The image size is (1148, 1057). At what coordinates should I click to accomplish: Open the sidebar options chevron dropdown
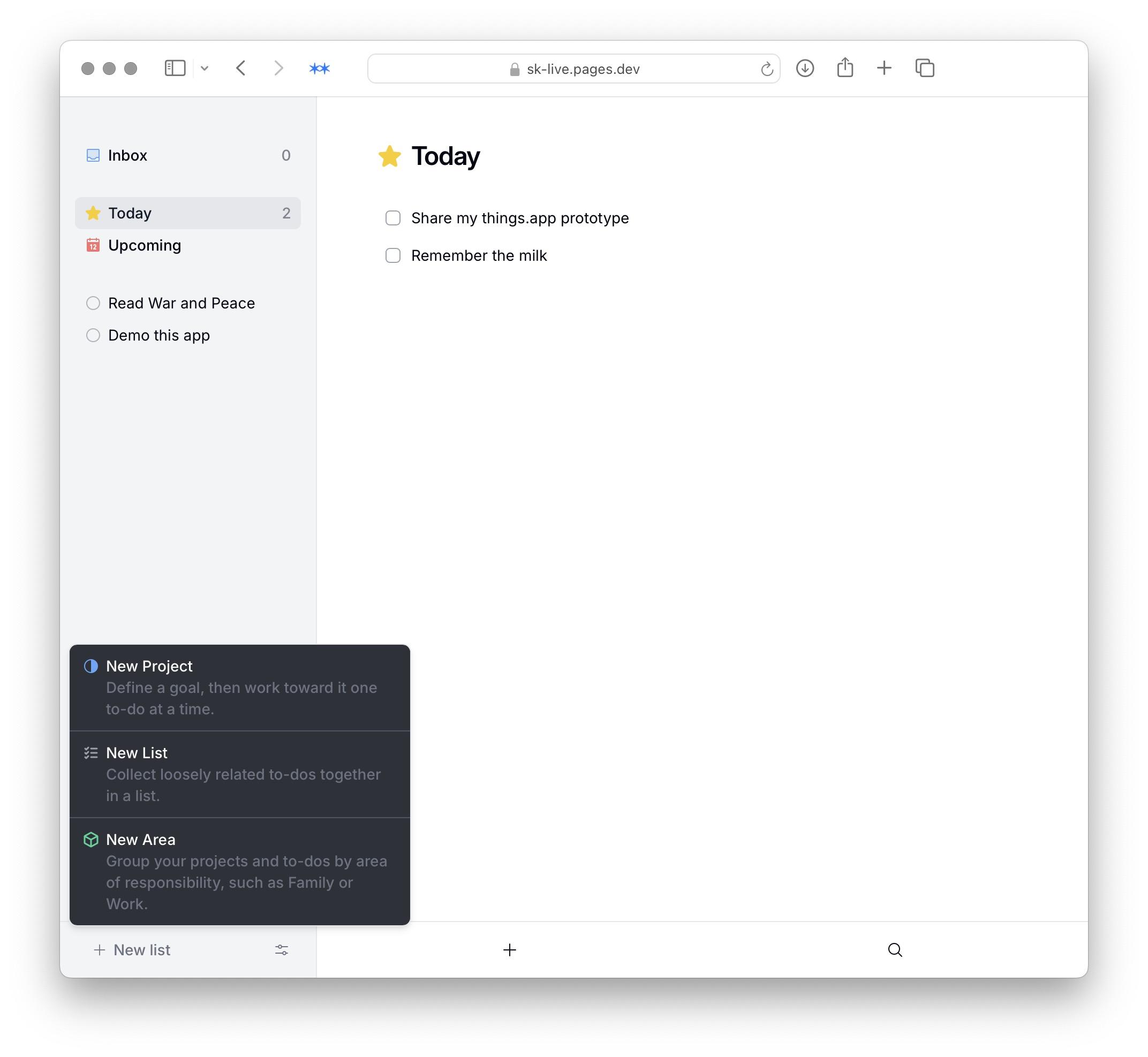pos(204,69)
